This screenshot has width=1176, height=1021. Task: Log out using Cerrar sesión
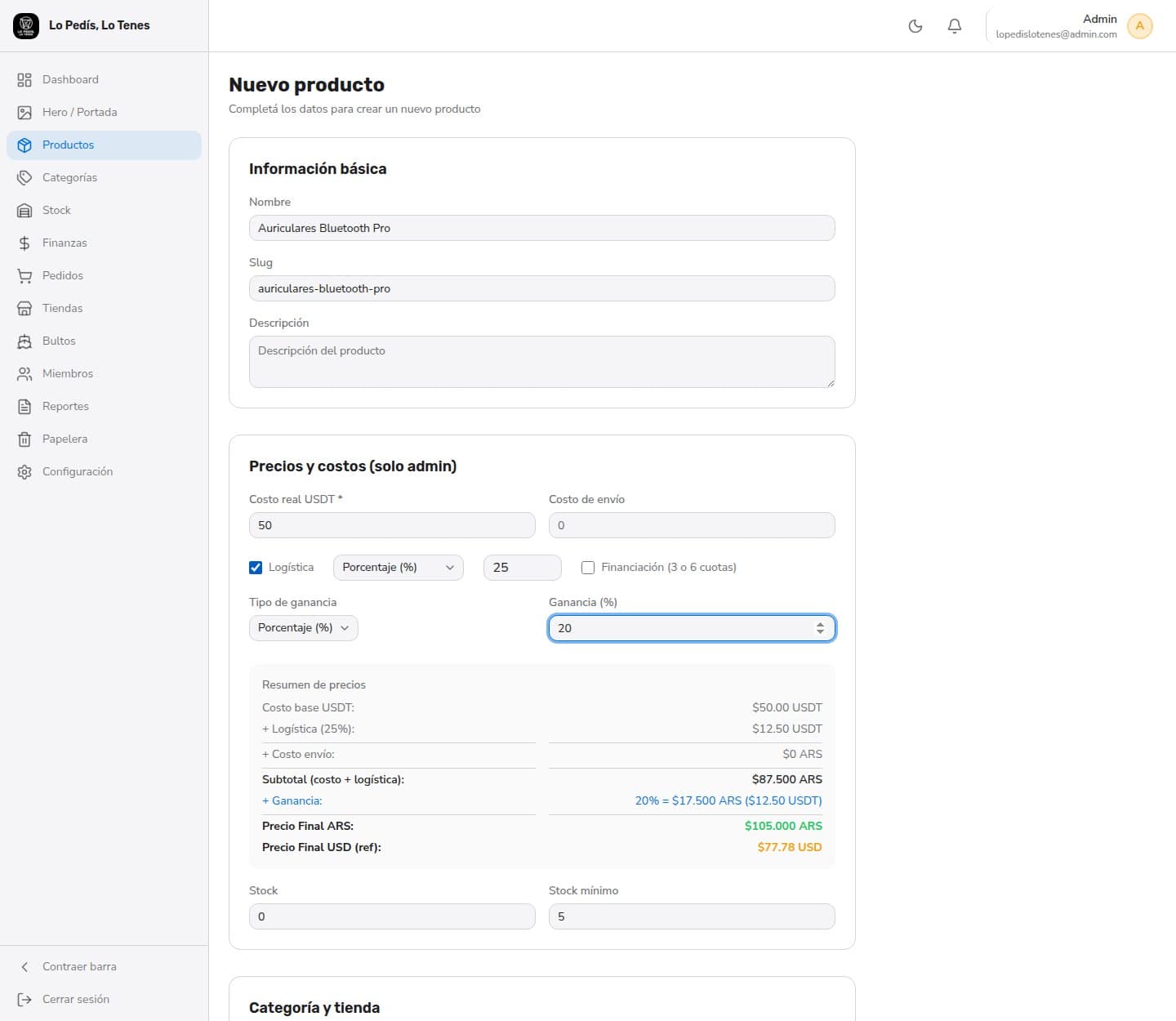click(x=104, y=1000)
